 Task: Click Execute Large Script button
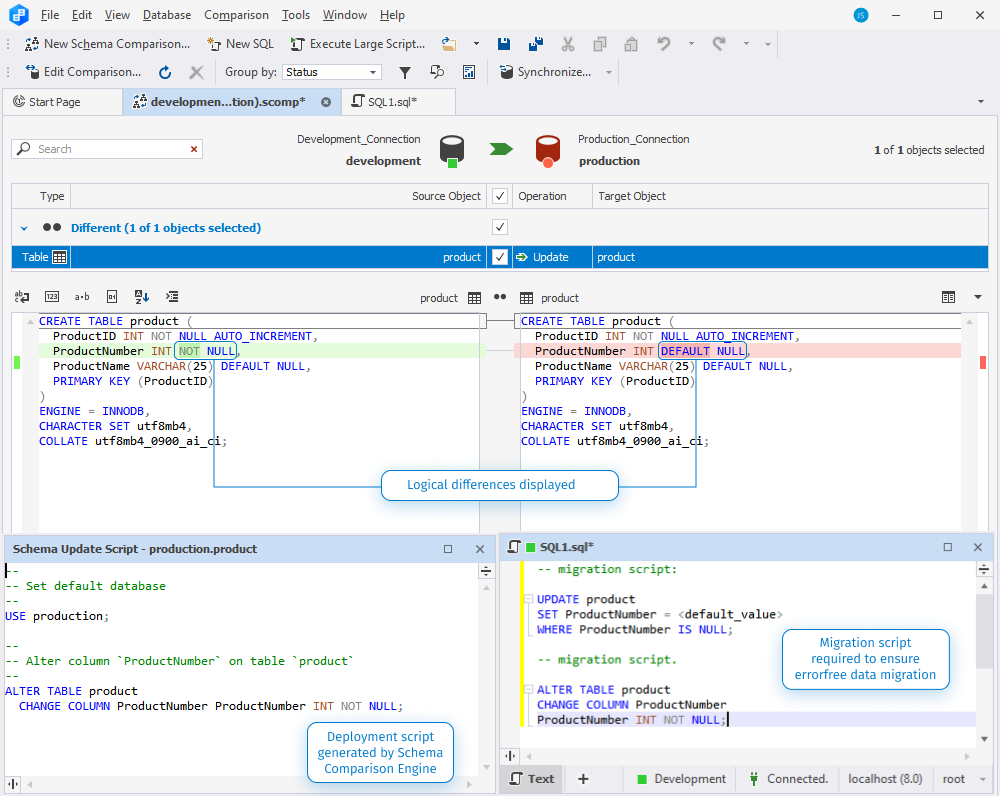point(358,44)
